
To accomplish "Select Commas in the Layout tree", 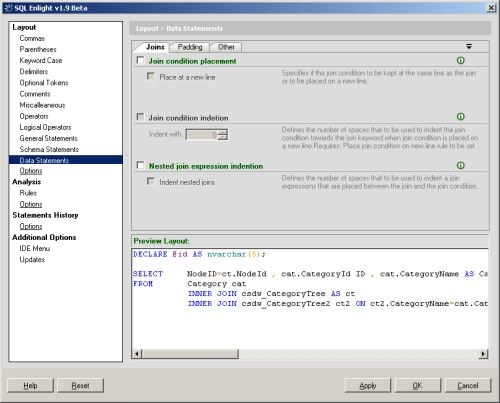I will pyautogui.click(x=32, y=38).
